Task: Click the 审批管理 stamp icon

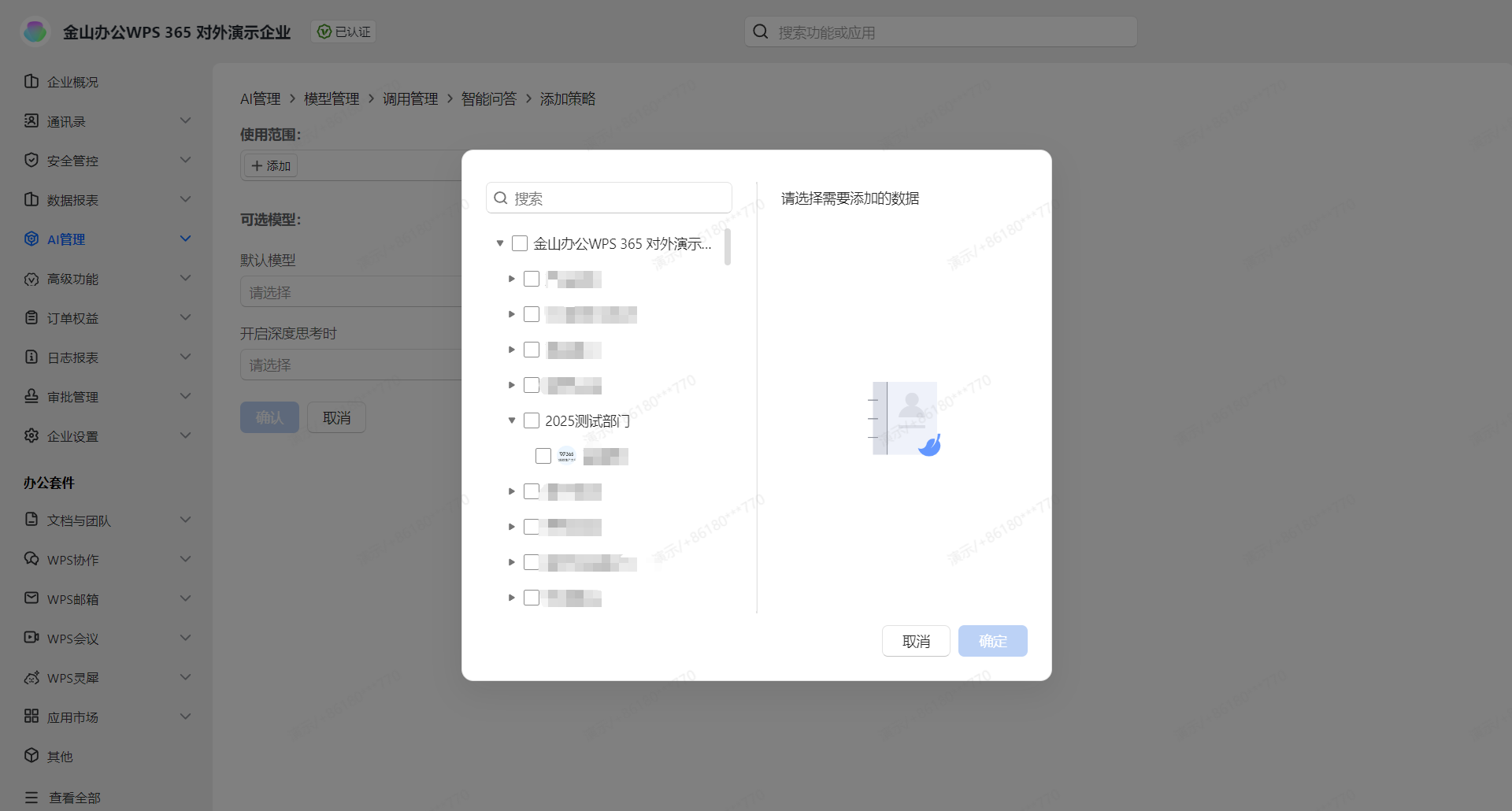Action: click(x=31, y=396)
